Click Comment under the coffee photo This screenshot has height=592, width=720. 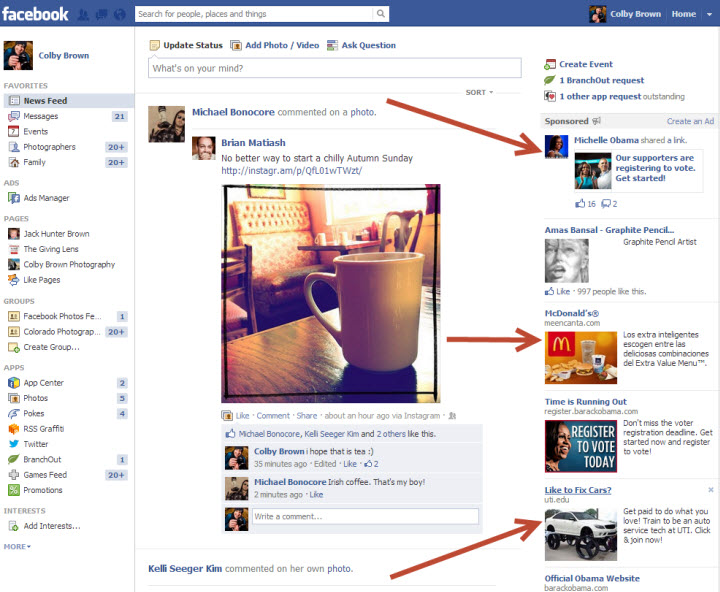coord(273,416)
